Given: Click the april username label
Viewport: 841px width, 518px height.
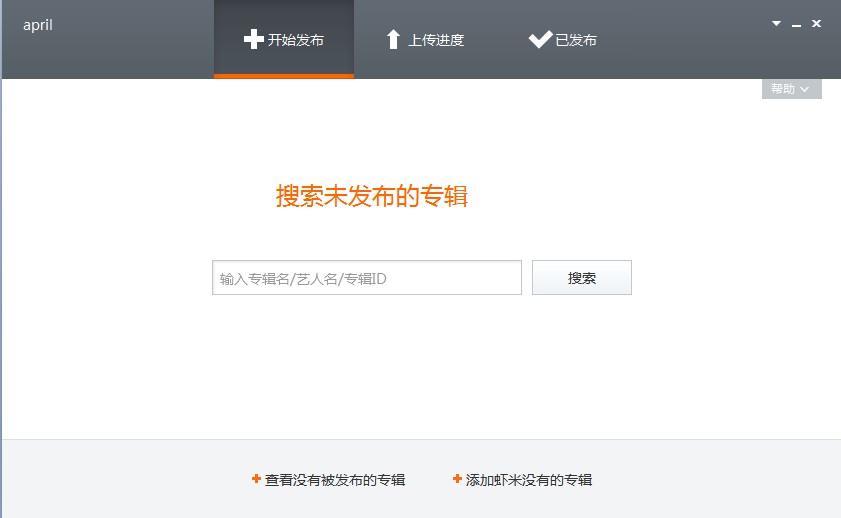Looking at the screenshot, I should coord(38,25).
